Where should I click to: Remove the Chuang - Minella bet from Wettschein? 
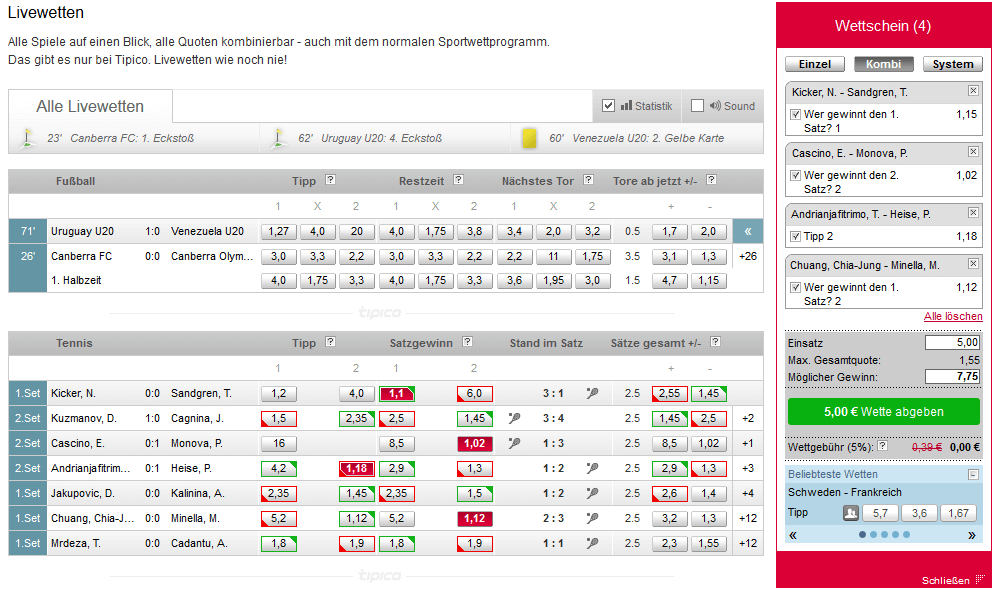point(973,264)
